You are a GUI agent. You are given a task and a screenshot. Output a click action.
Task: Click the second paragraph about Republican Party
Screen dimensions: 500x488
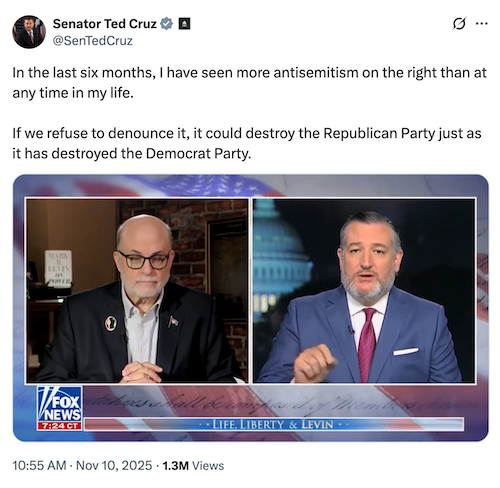click(x=247, y=143)
